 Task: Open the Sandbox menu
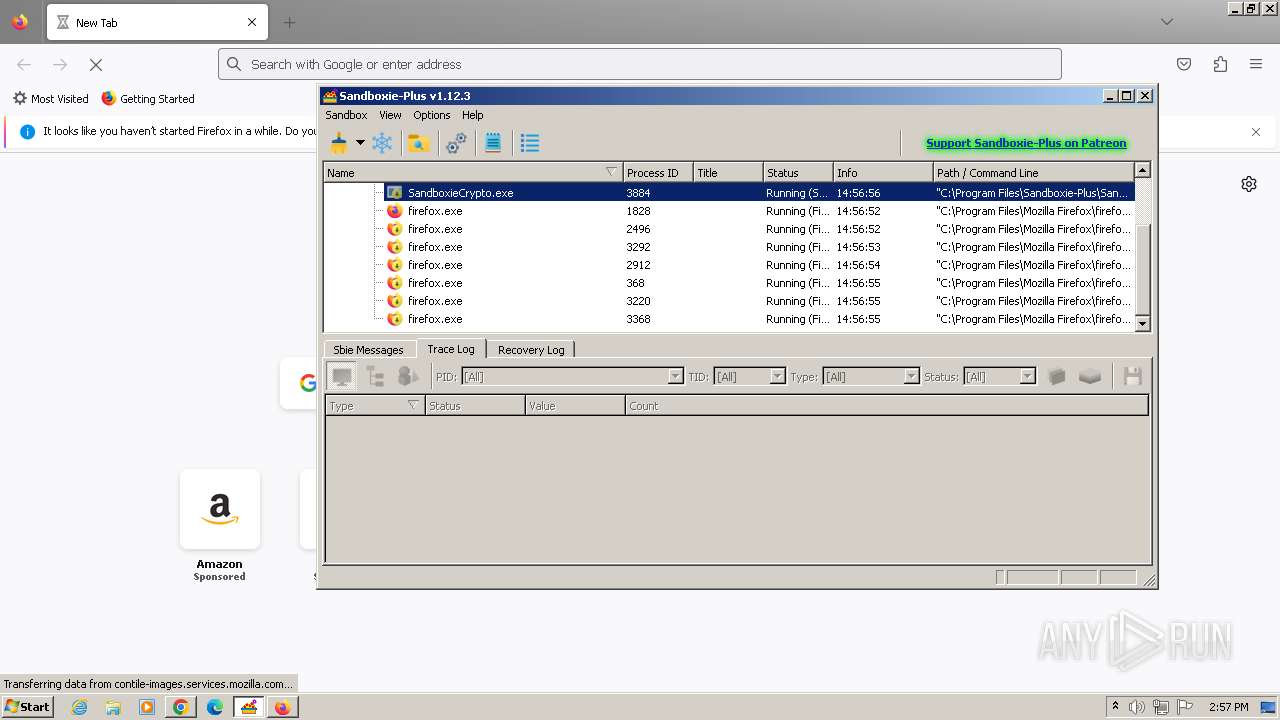(346, 115)
